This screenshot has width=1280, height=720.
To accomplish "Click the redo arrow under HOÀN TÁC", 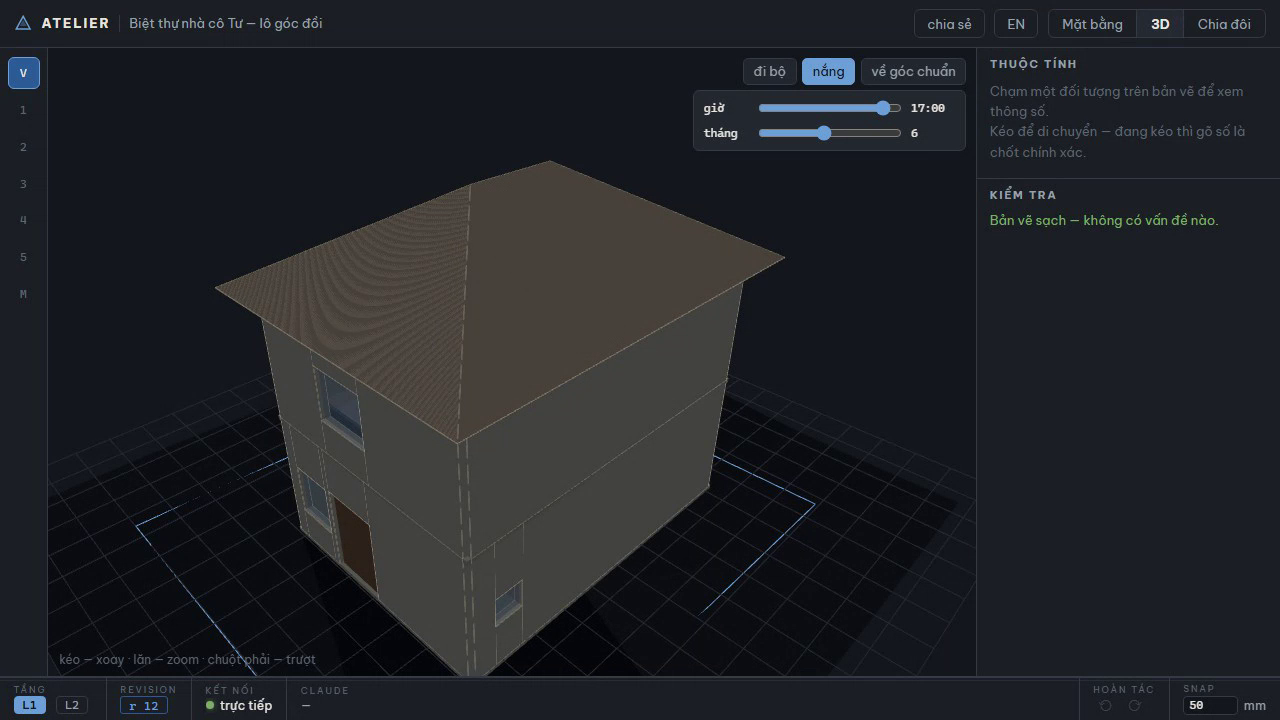I will (1134, 706).
